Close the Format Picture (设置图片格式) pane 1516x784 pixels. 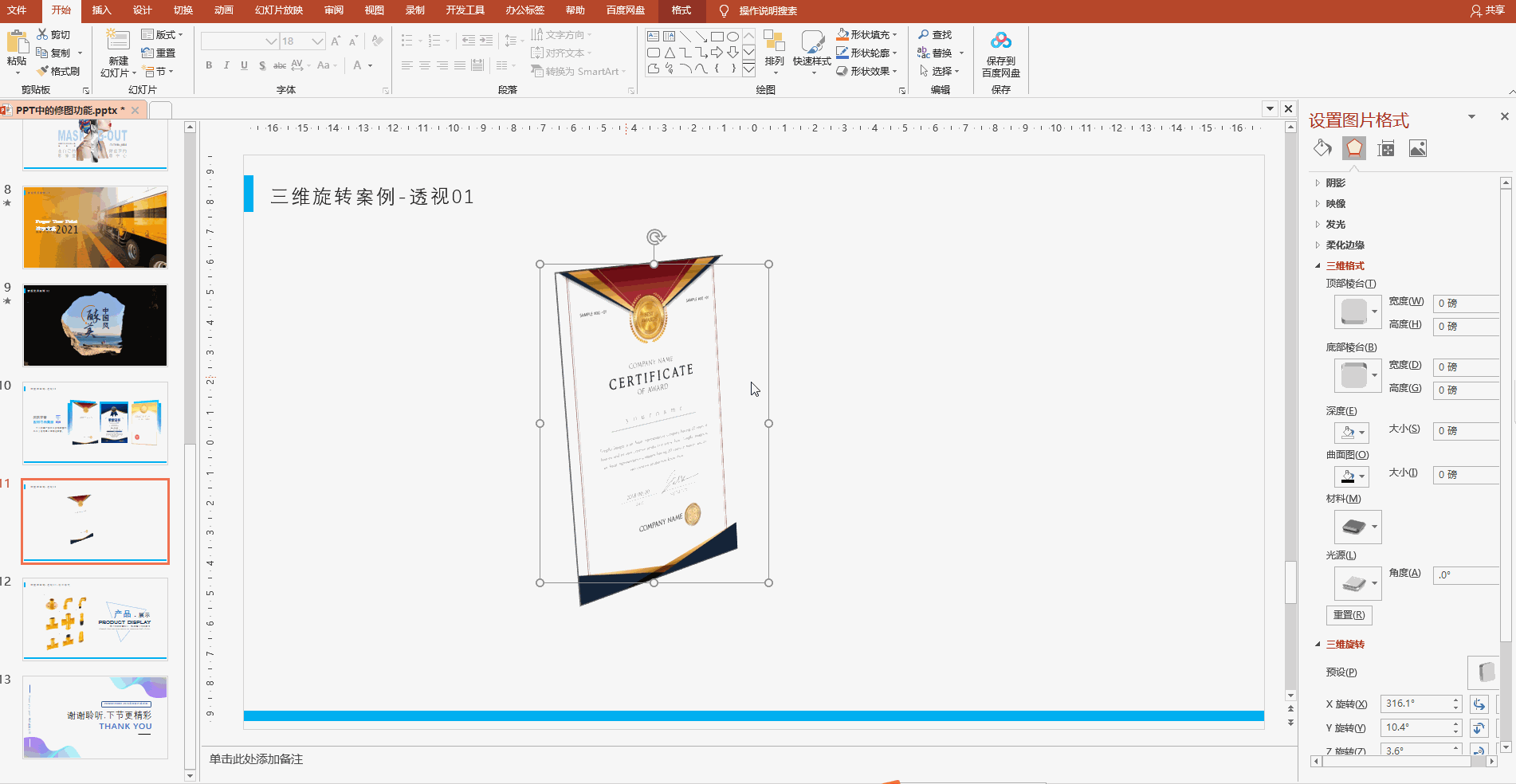(x=1505, y=116)
